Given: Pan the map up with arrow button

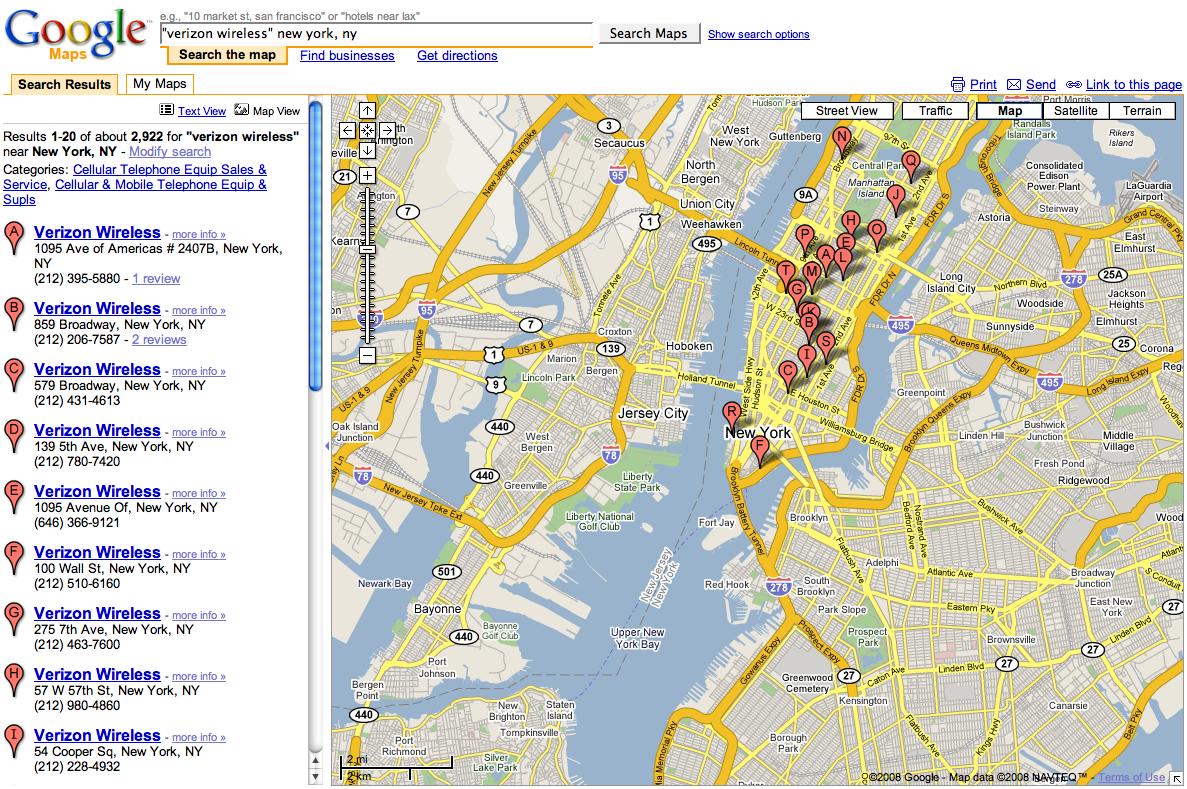Looking at the screenshot, I should pos(367,111).
